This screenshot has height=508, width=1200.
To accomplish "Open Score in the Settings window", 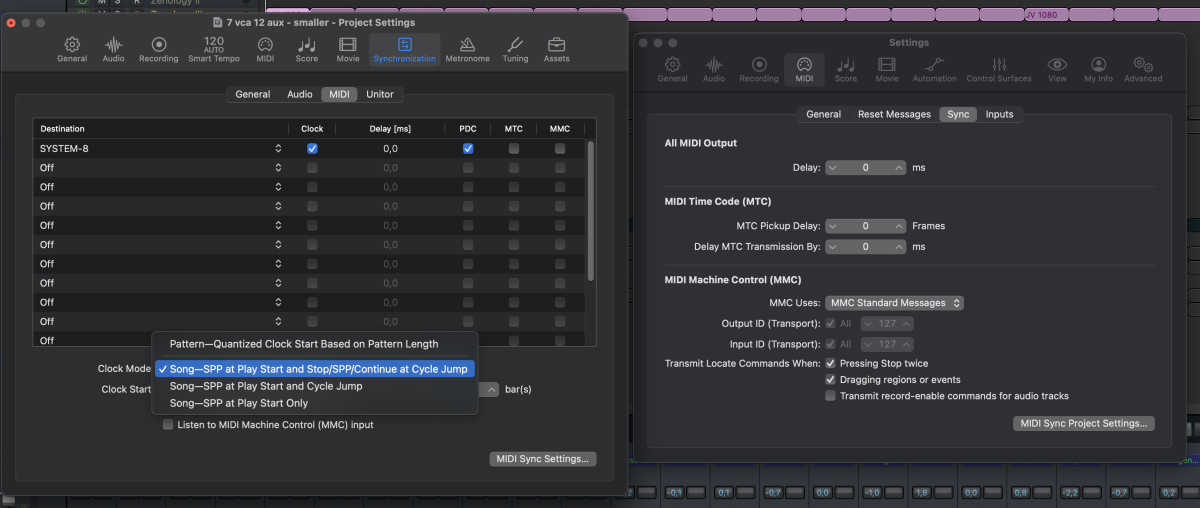I will (846, 69).
